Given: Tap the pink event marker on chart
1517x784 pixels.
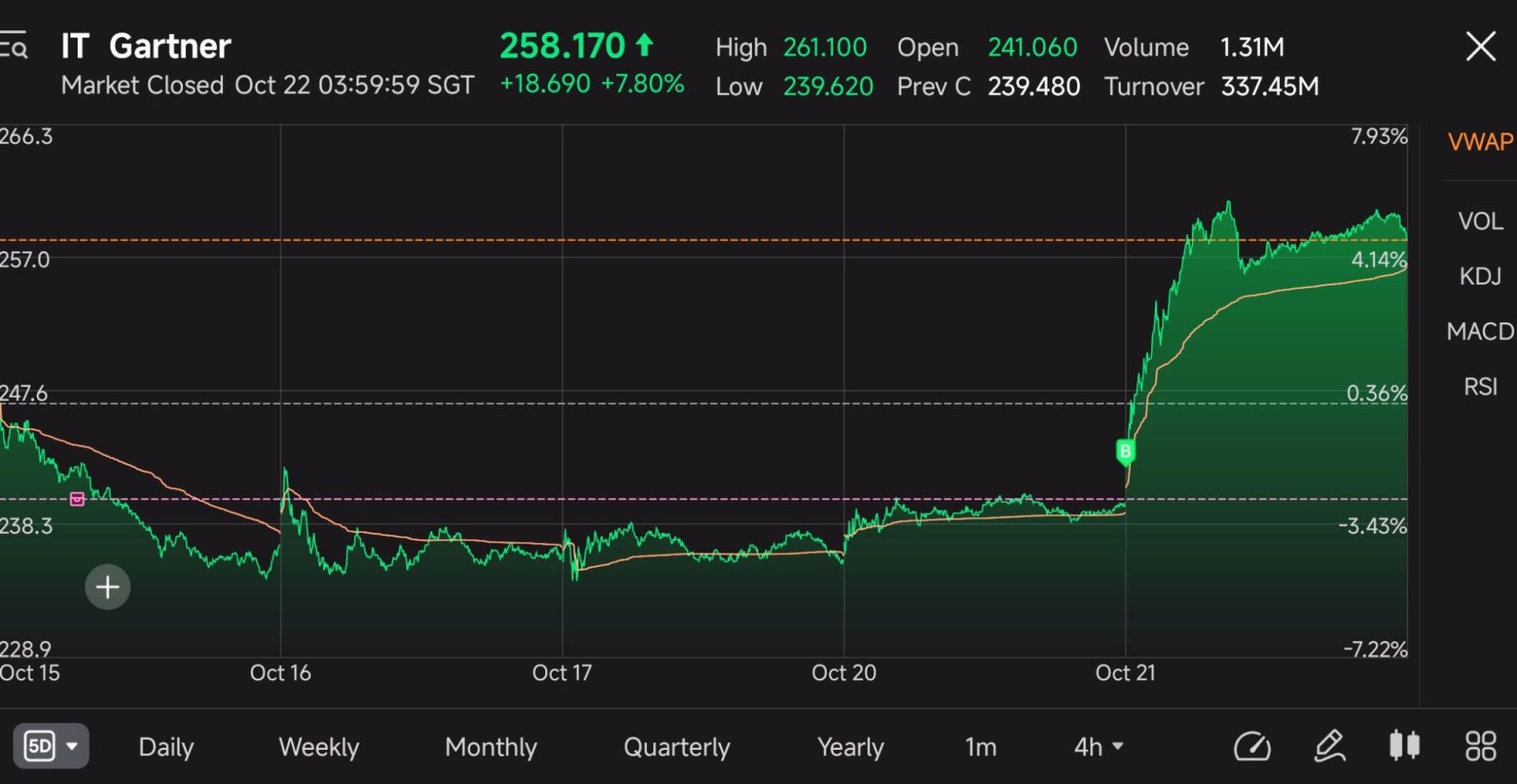Looking at the screenshot, I should point(78,499).
